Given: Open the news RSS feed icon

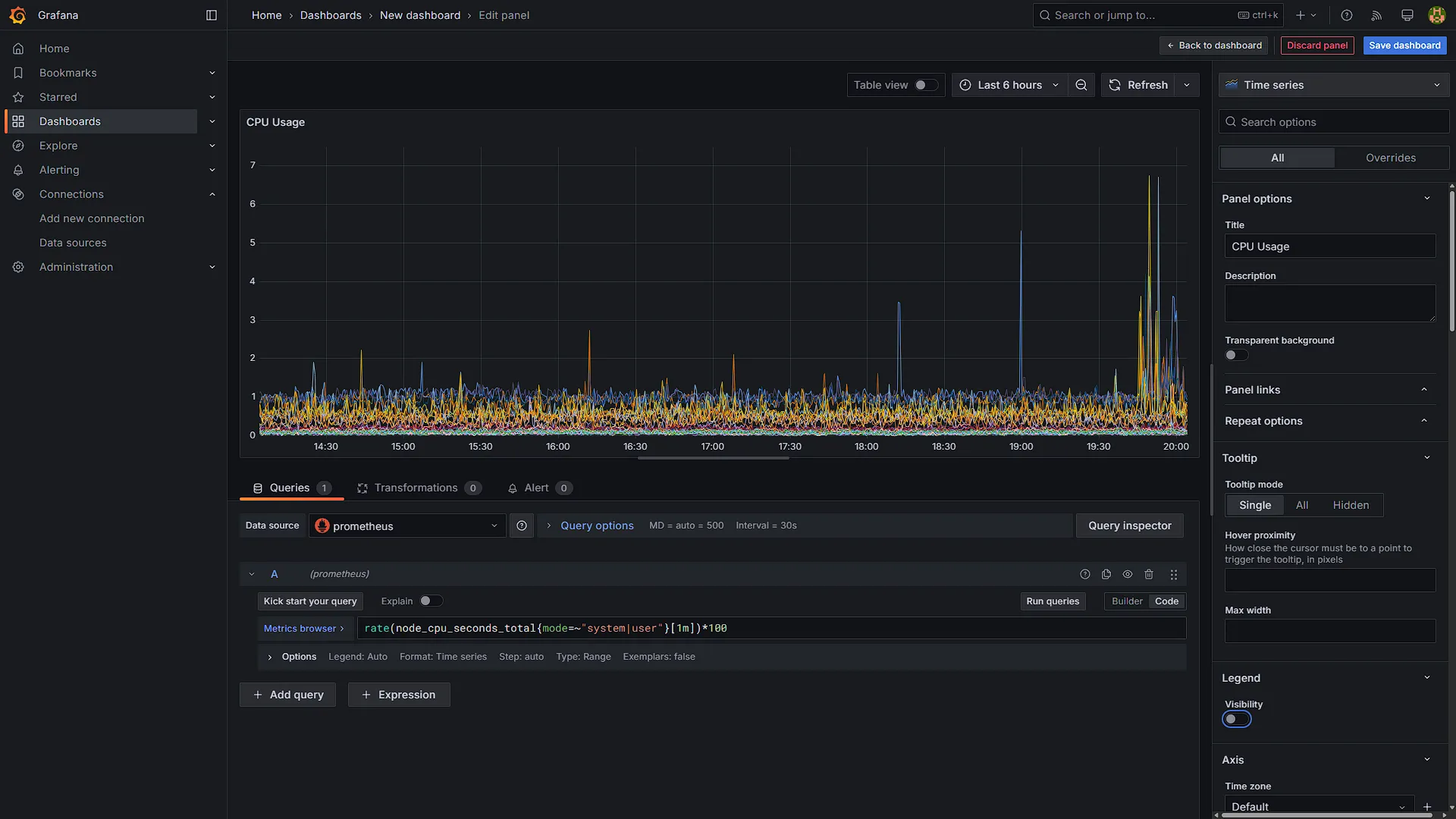Looking at the screenshot, I should pyautogui.click(x=1377, y=15).
